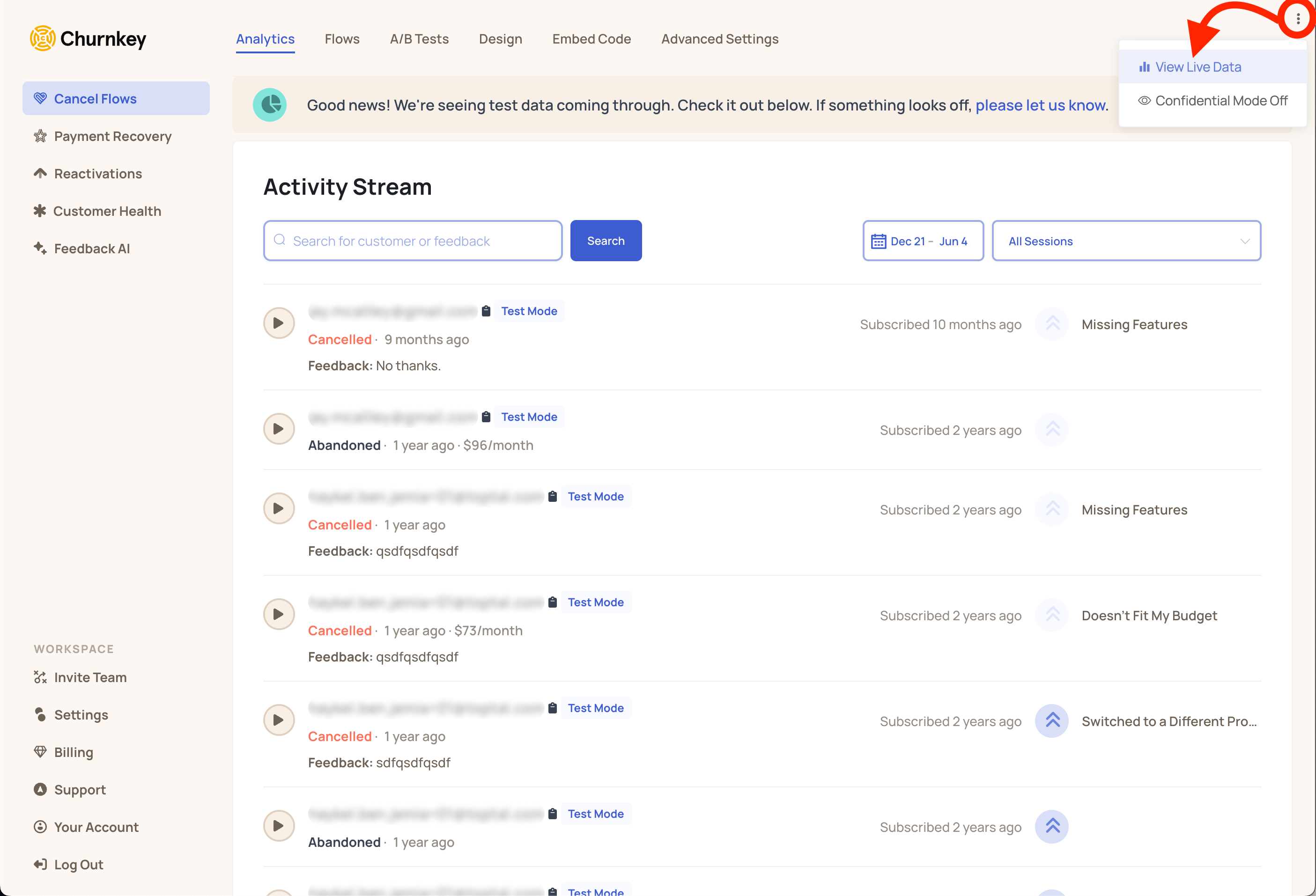Click the 'please let us know' link
Viewport: 1316px width, 896px height.
click(1041, 105)
